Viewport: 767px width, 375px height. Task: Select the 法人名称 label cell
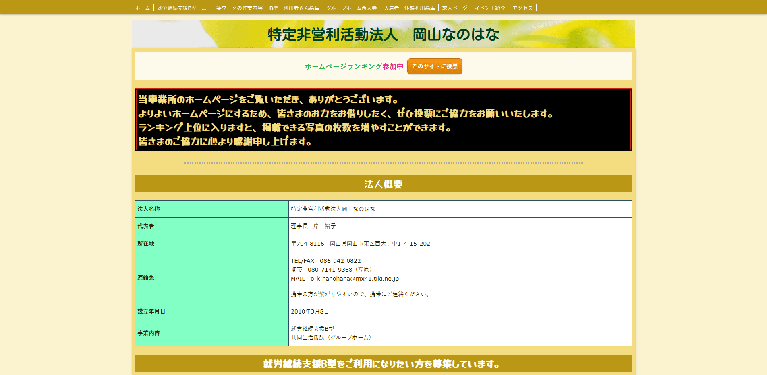pos(211,209)
